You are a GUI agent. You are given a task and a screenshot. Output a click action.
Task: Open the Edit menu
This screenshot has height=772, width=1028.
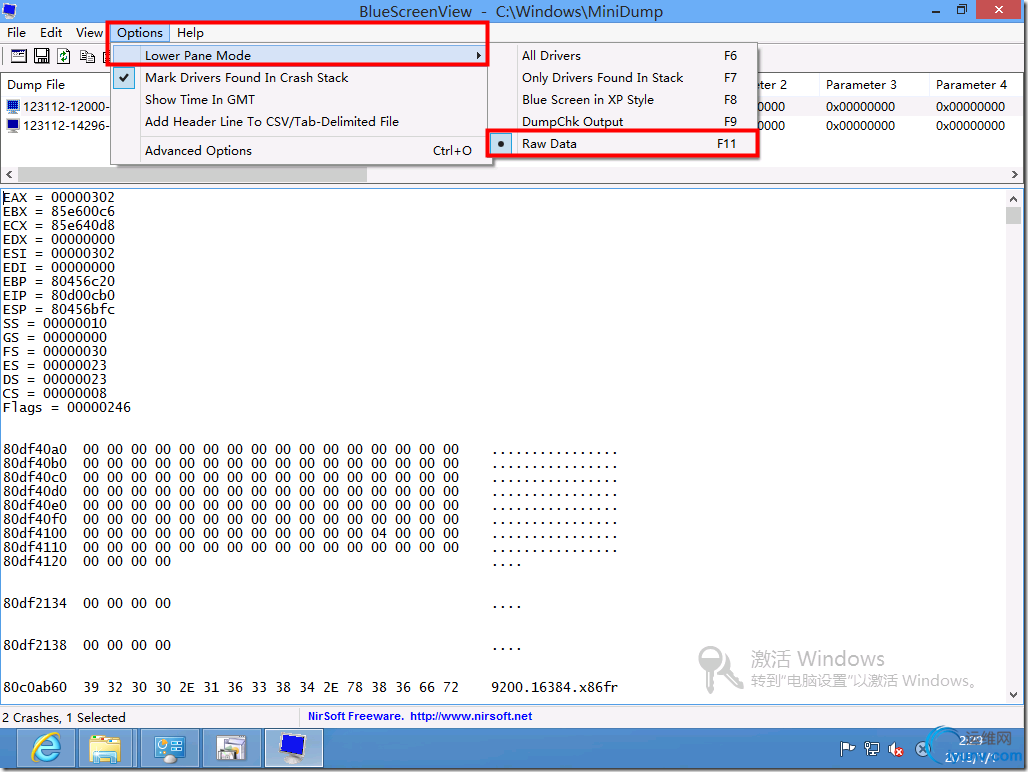point(50,32)
